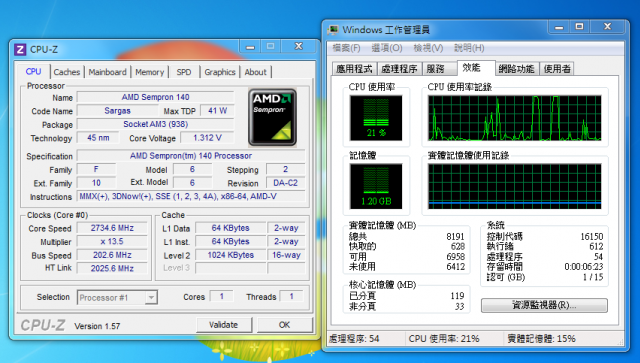The width and height of the screenshot is (640, 363).
Task: Click the cached memory value 628
Action: coord(458,246)
